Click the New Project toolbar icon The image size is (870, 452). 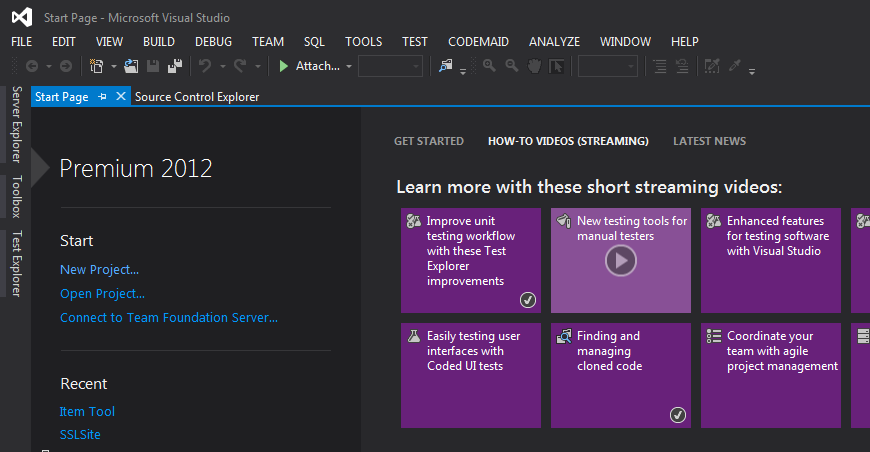pyautogui.click(x=97, y=67)
